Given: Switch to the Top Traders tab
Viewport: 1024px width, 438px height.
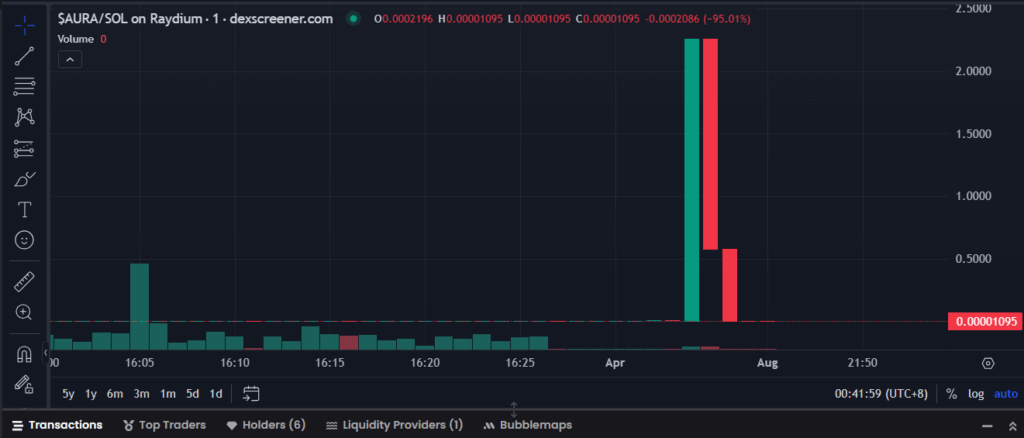Looking at the screenshot, I should point(165,425).
